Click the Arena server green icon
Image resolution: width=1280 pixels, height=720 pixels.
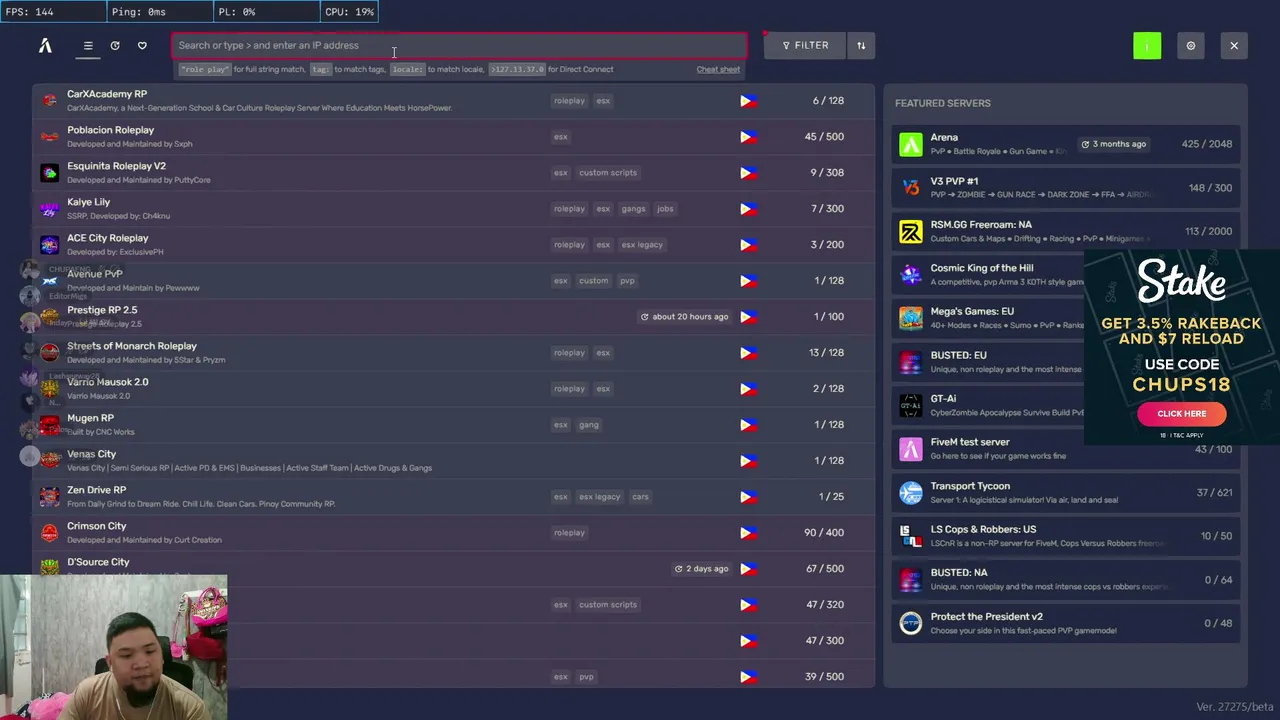point(910,144)
